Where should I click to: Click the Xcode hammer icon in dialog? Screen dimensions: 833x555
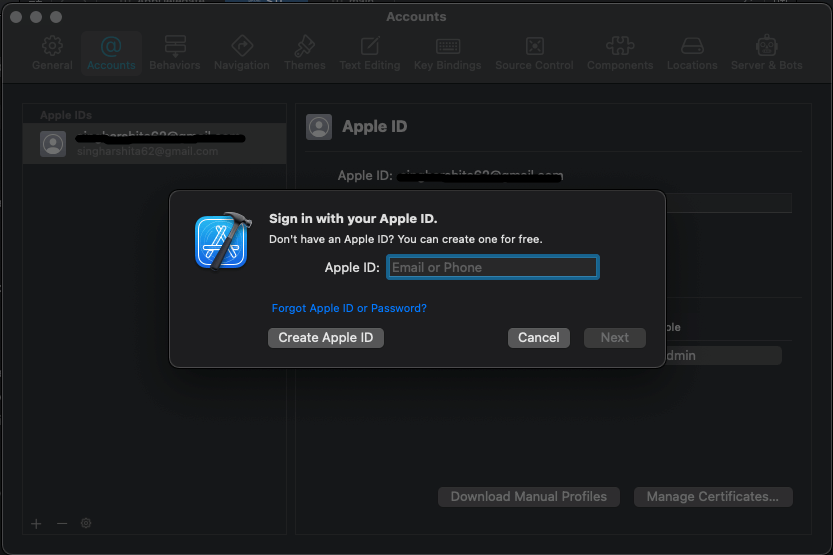(x=223, y=242)
